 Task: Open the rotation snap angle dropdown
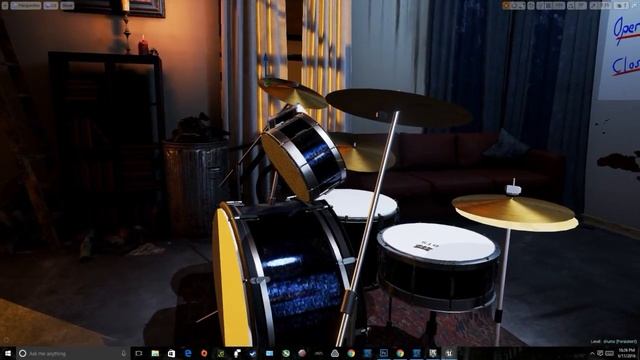581,5
